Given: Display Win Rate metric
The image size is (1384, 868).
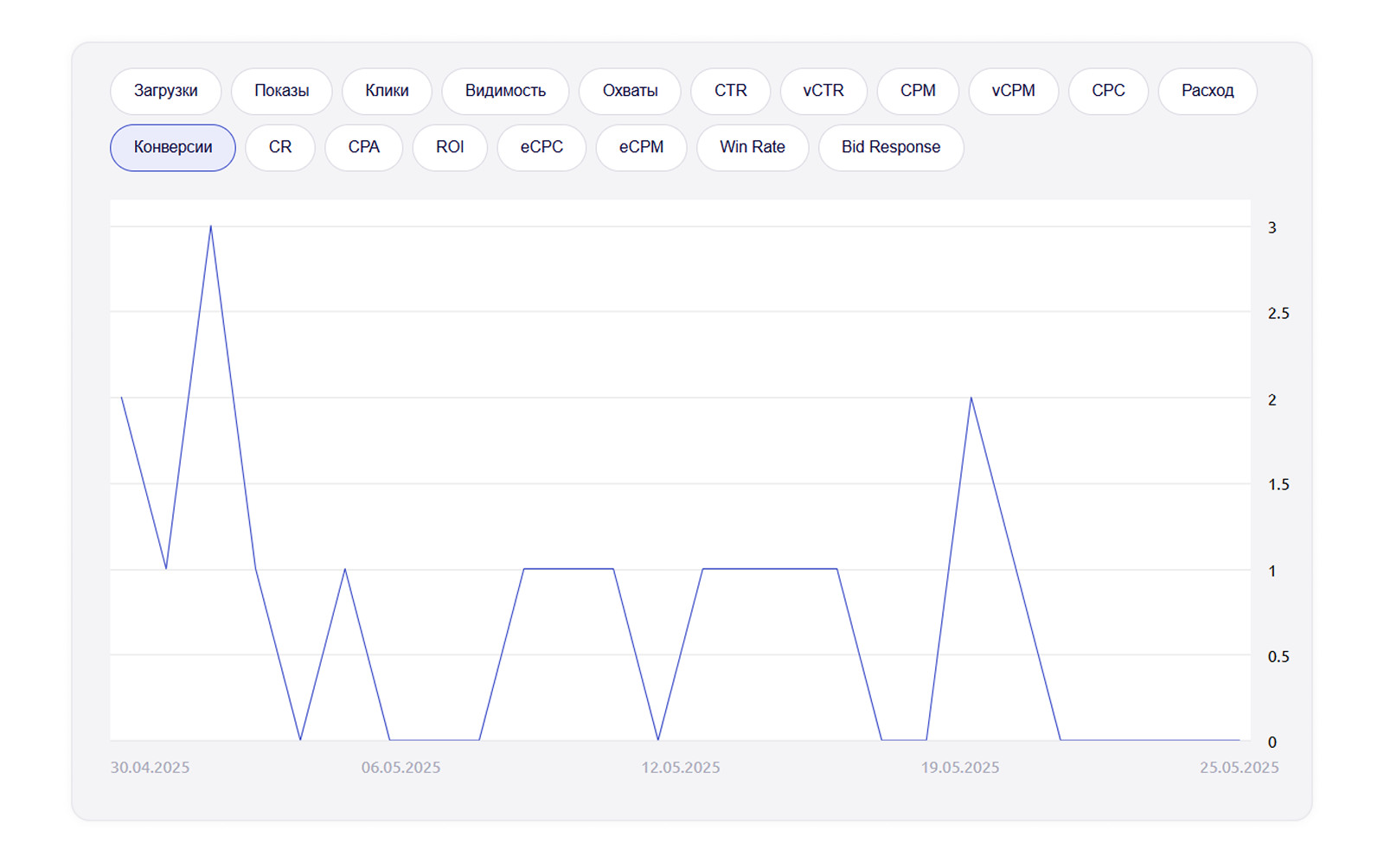Looking at the screenshot, I should point(752,147).
